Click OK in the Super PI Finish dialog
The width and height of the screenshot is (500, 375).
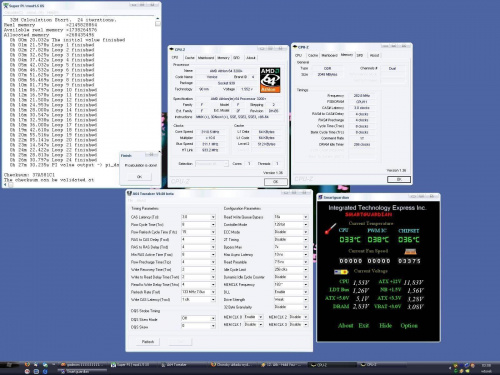tap(139, 177)
